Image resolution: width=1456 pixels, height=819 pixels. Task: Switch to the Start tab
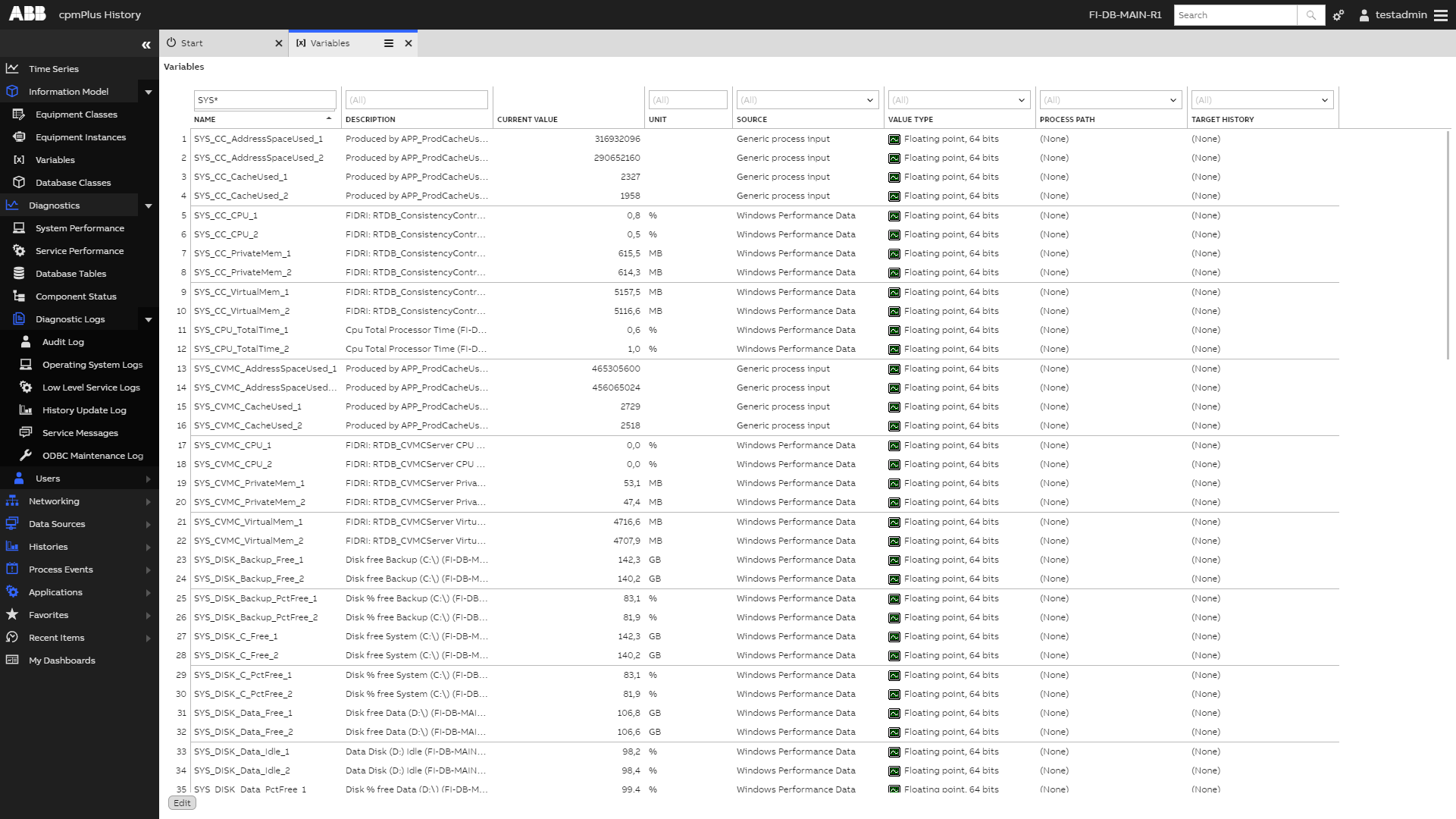193,43
